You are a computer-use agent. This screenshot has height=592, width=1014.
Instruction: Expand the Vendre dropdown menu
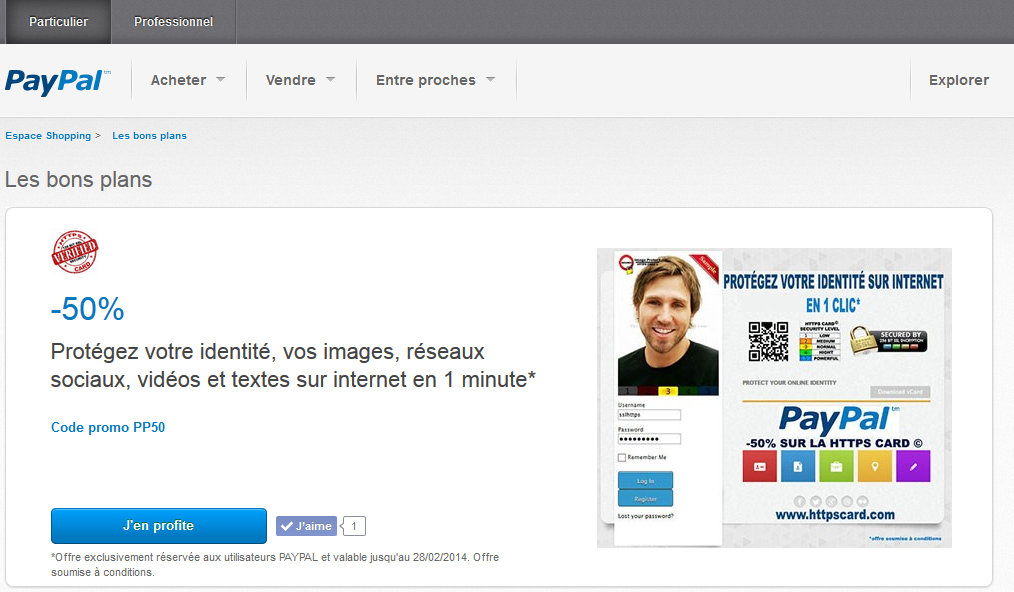(x=301, y=80)
